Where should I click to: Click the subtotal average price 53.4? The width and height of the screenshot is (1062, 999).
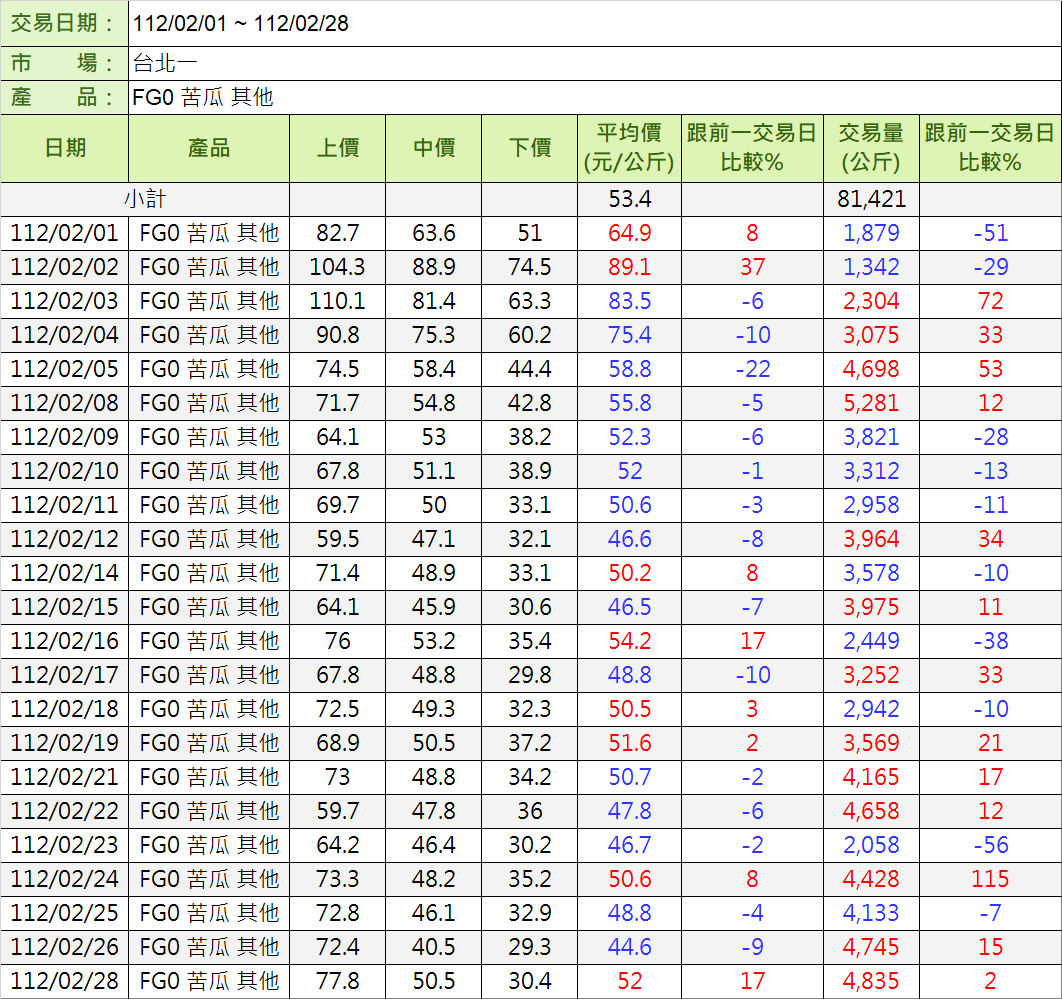(x=629, y=199)
